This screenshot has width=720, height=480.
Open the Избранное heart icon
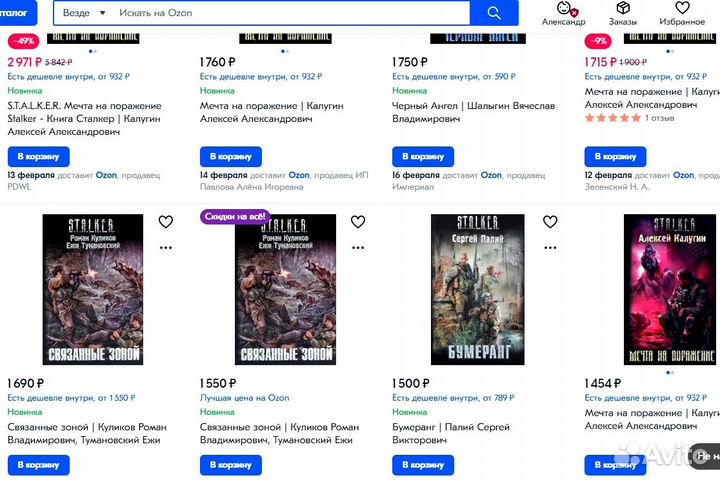682,7
